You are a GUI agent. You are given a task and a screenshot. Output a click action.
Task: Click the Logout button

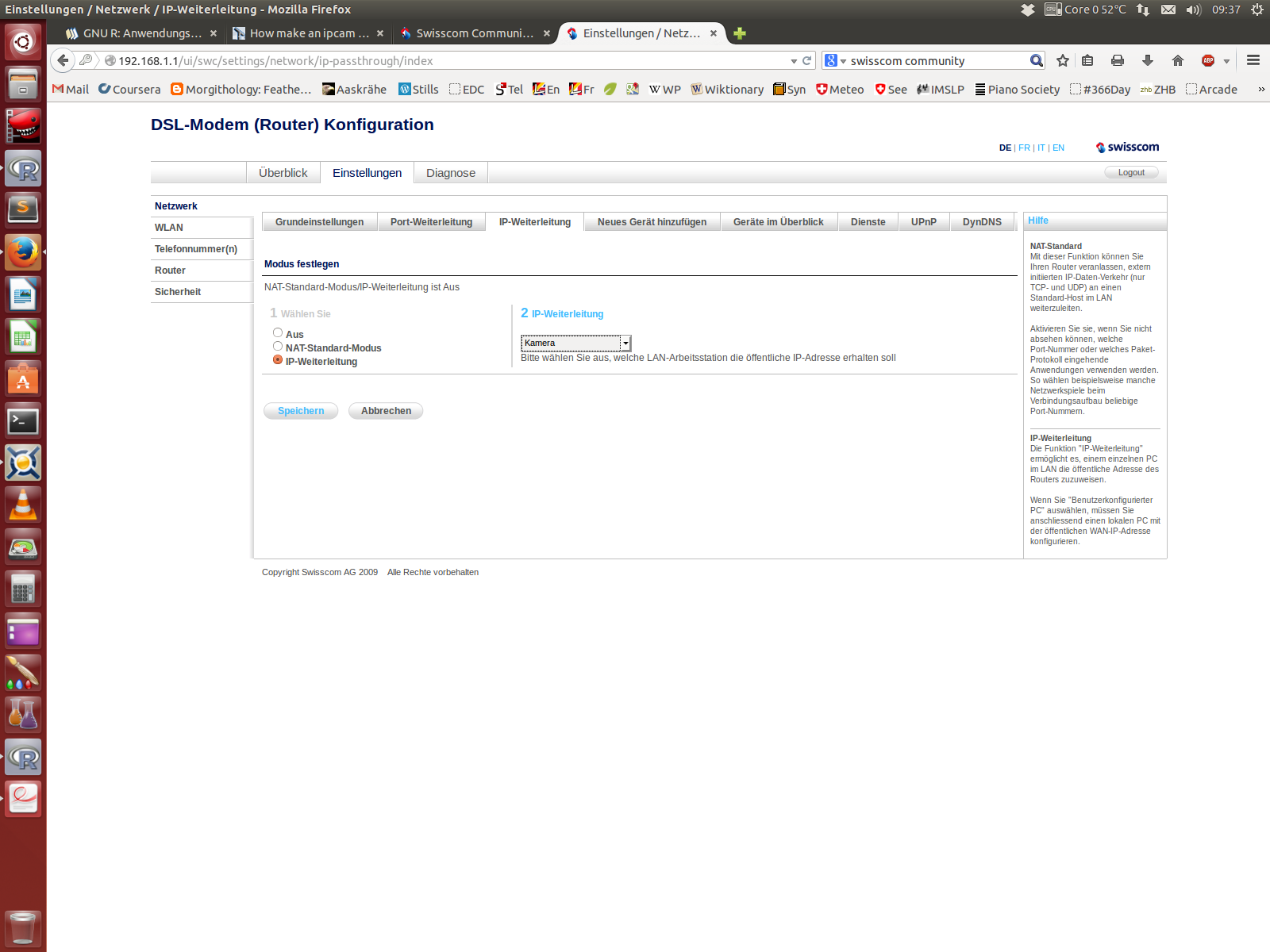click(1131, 172)
